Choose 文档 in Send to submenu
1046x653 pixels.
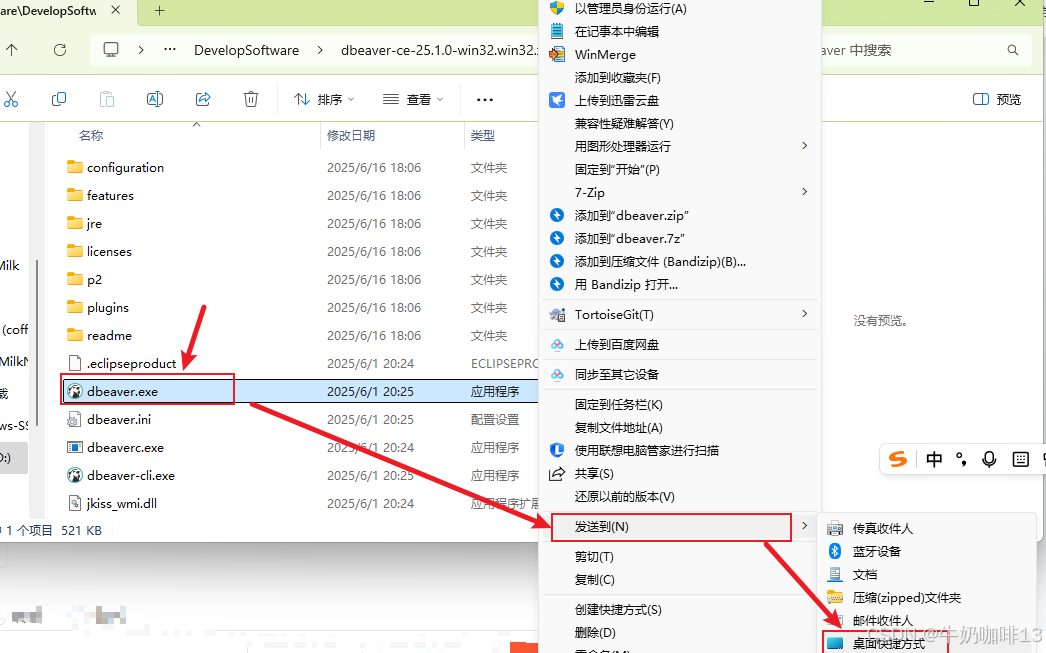pos(929,574)
